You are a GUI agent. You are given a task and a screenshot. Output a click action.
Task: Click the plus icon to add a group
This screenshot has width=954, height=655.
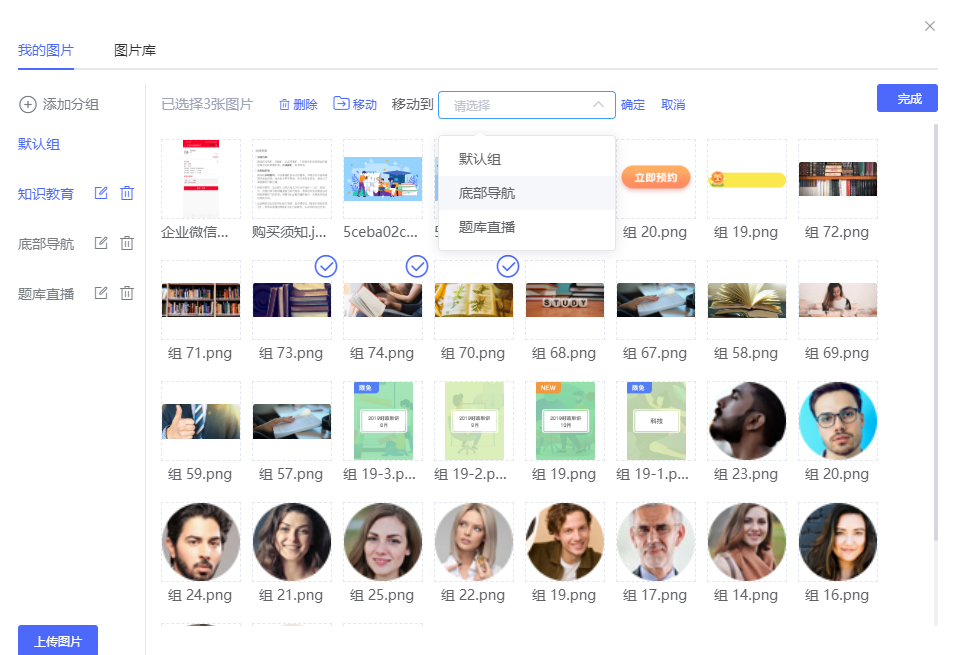coord(28,105)
